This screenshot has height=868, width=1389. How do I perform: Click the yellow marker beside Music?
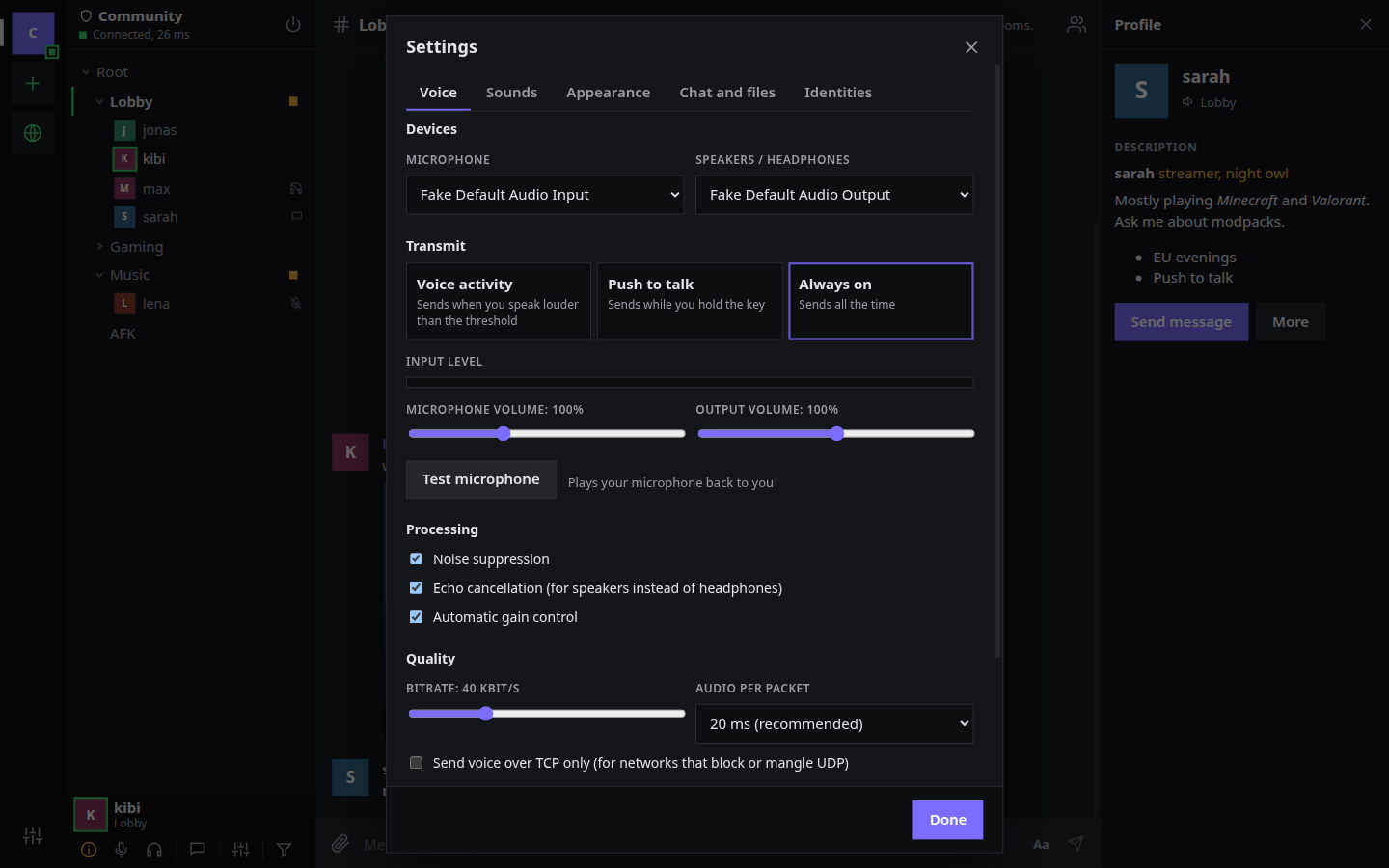tap(293, 275)
